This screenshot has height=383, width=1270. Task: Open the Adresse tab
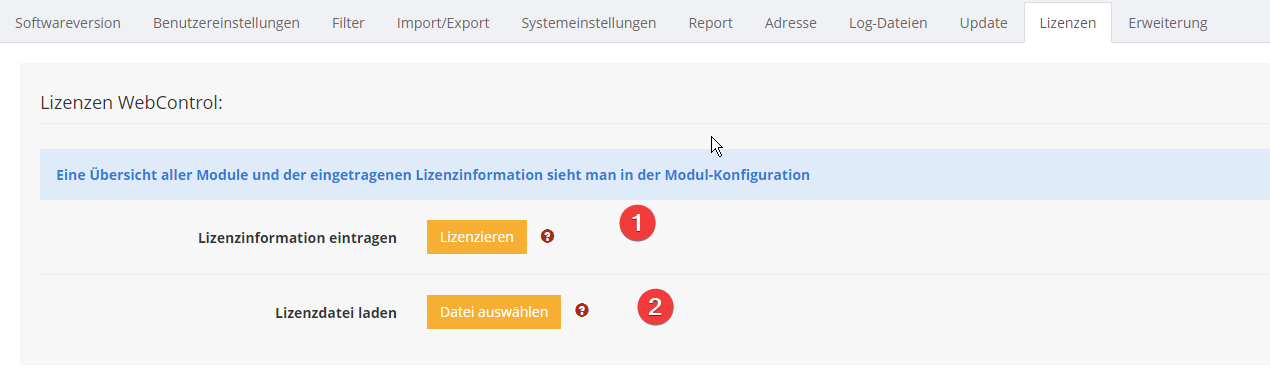(790, 22)
